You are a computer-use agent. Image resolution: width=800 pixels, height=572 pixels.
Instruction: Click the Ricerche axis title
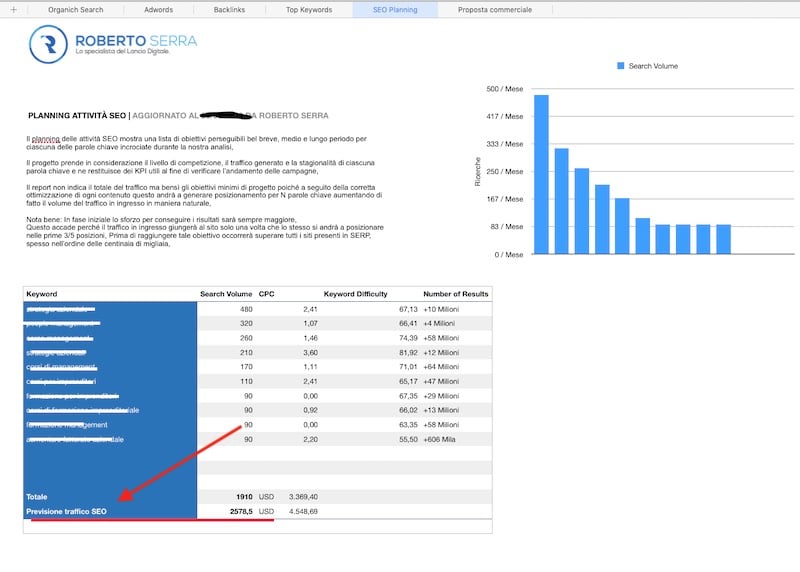(478, 171)
